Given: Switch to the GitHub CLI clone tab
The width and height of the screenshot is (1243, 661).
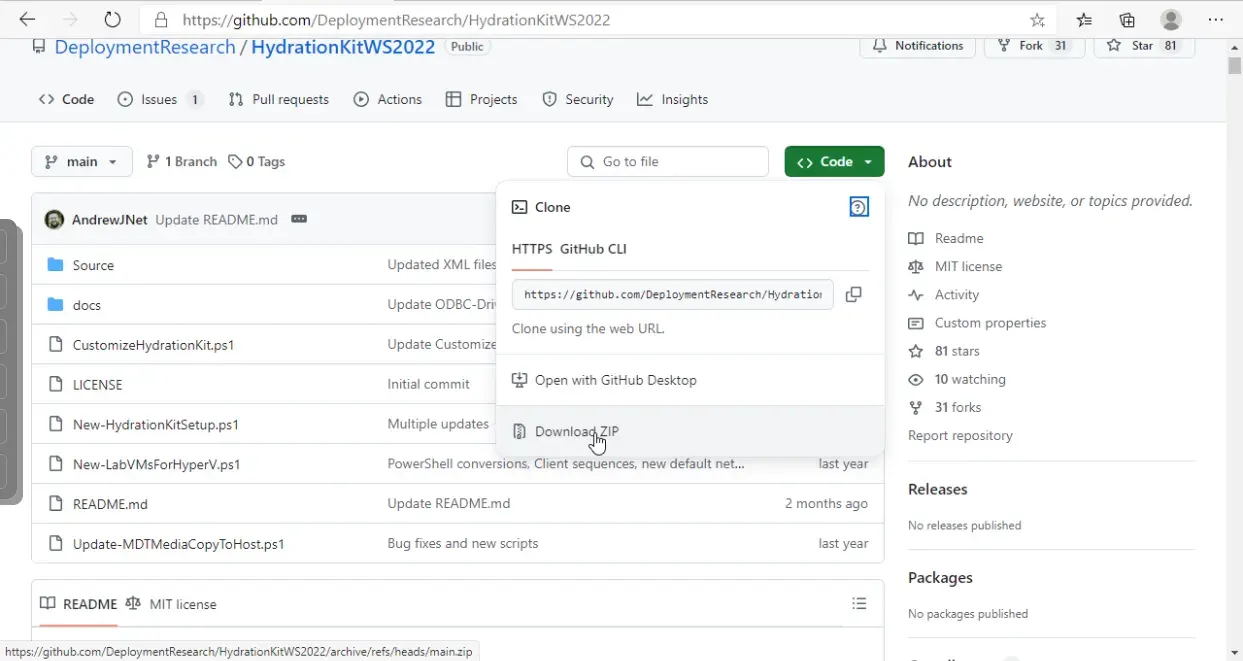Looking at the screenshot, I should point(593,249).
